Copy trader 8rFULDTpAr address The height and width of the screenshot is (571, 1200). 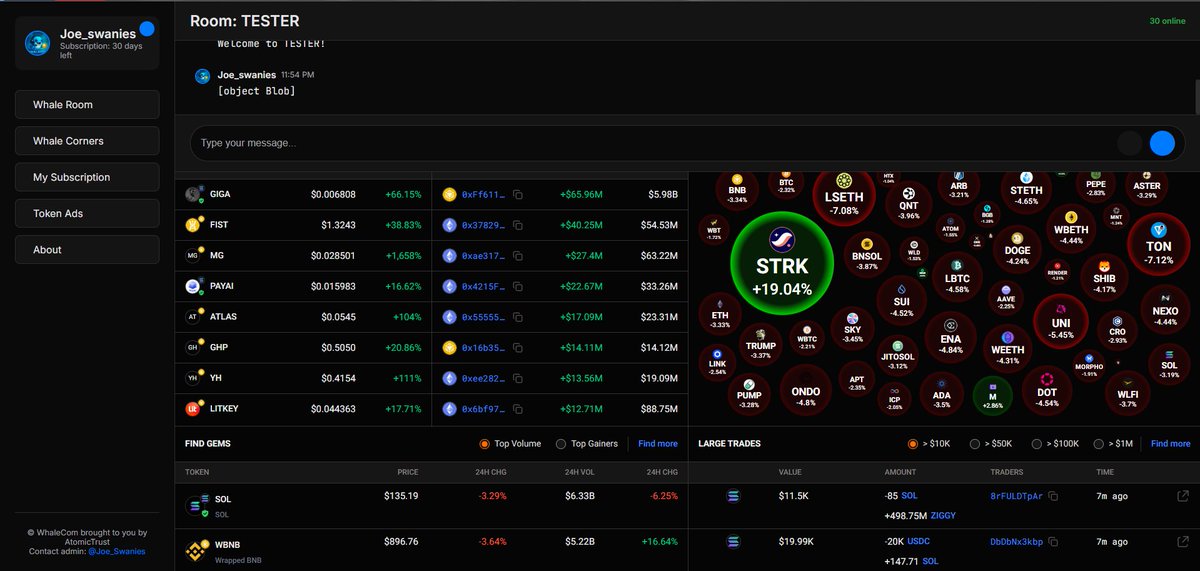[x=1054, y=496]
